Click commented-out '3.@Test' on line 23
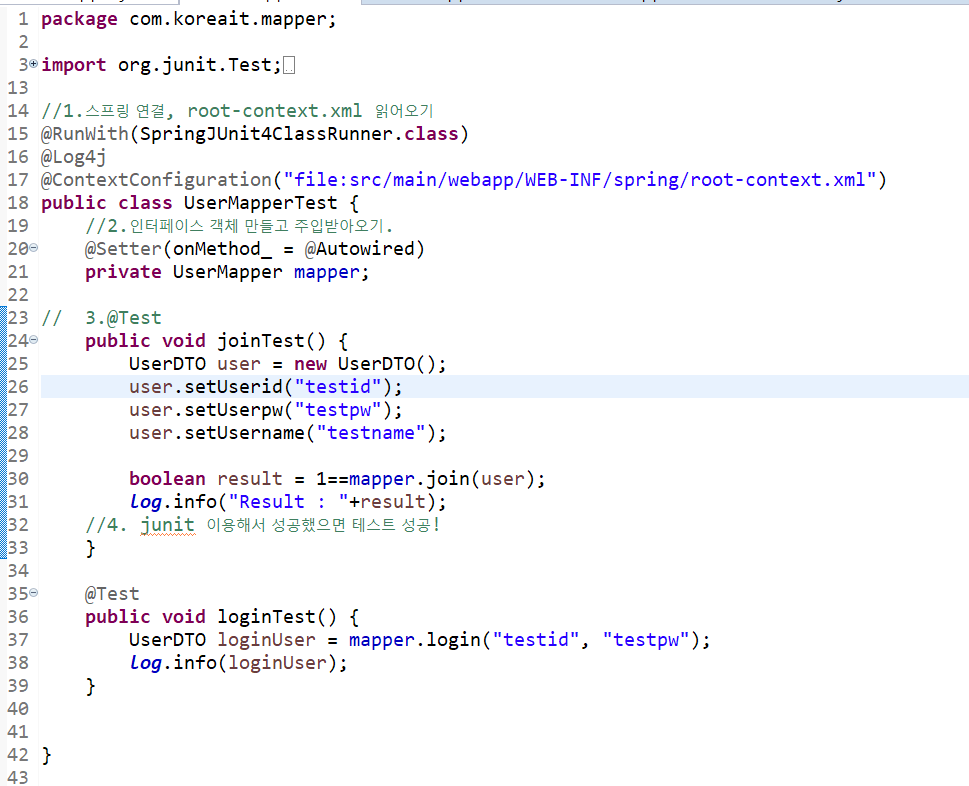This screenshot has width=969, height=786. coord(123,318)
